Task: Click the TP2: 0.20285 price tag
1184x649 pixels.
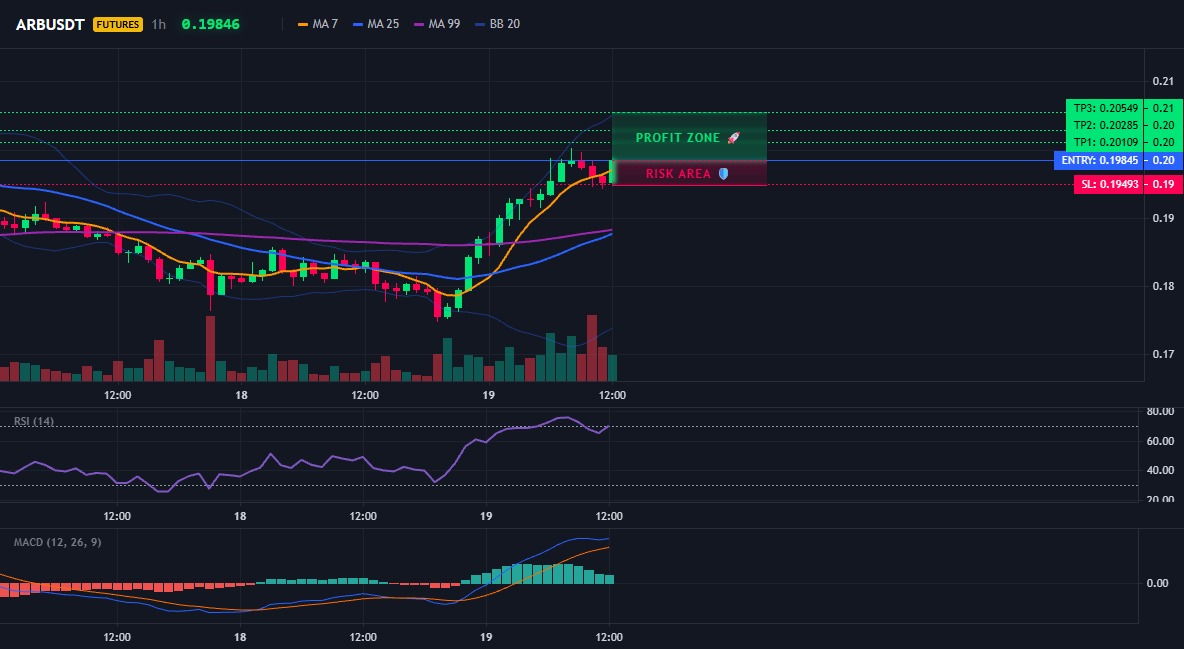Action: tap(1104, 125)
